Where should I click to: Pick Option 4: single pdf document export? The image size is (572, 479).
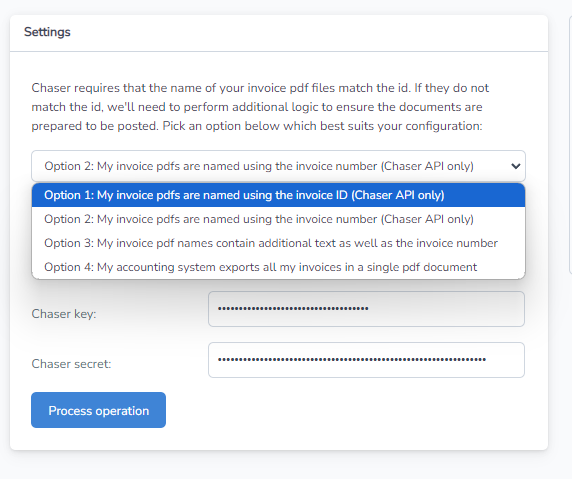tap(278, 267)
